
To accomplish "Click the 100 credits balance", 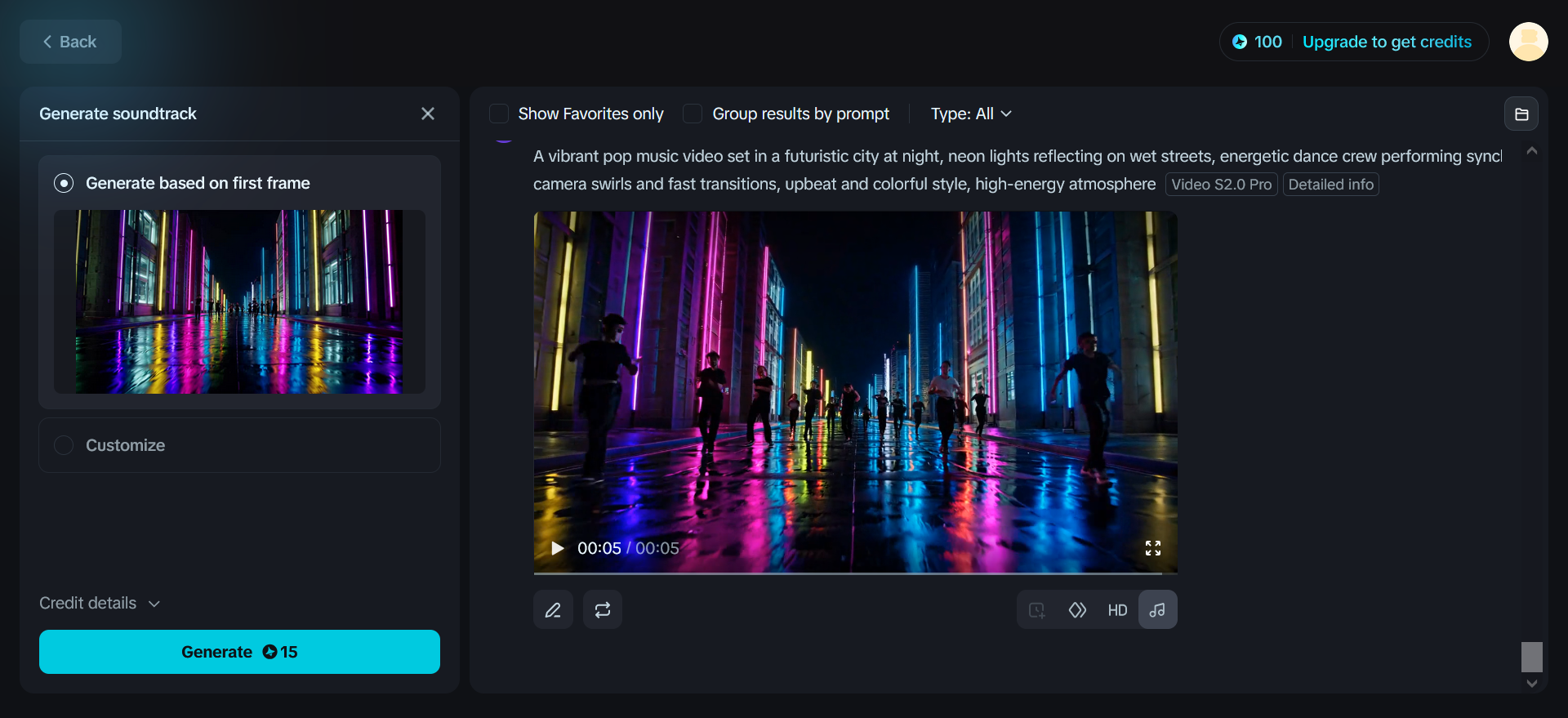I will tap(1268, 42).
